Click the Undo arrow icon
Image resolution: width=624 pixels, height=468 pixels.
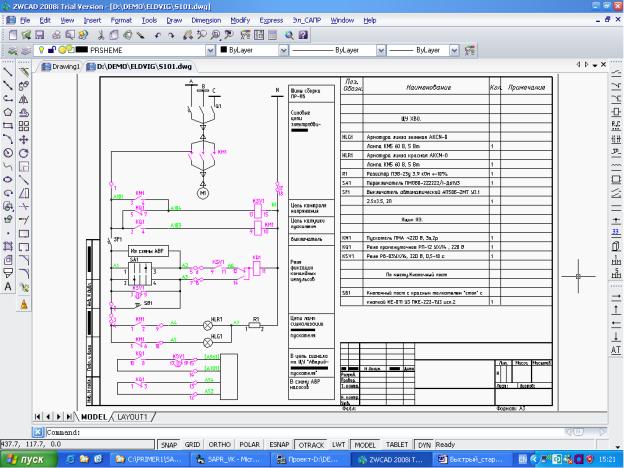(x=159, y=34)
